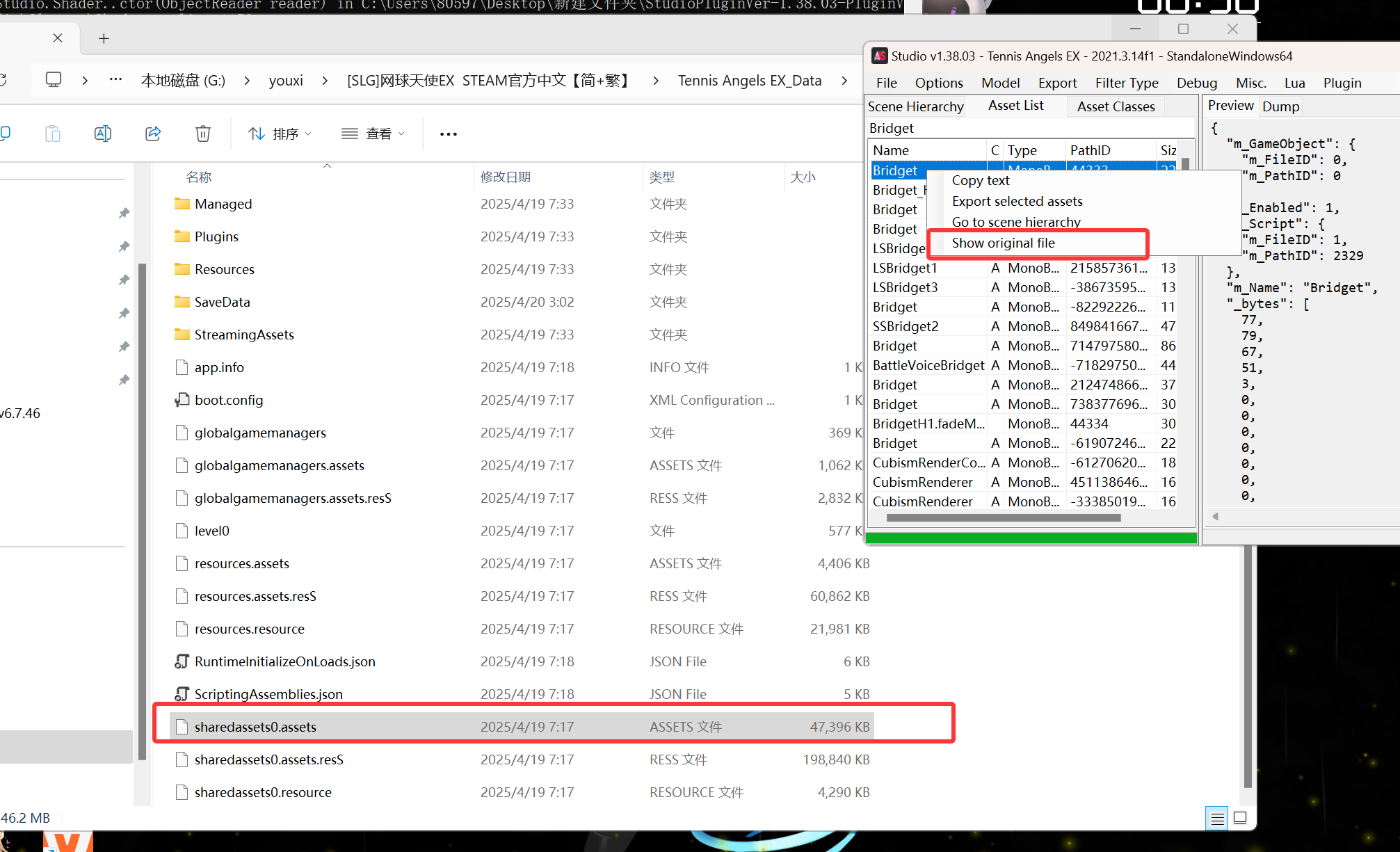Click the boot.config file icon

point(182,400)
